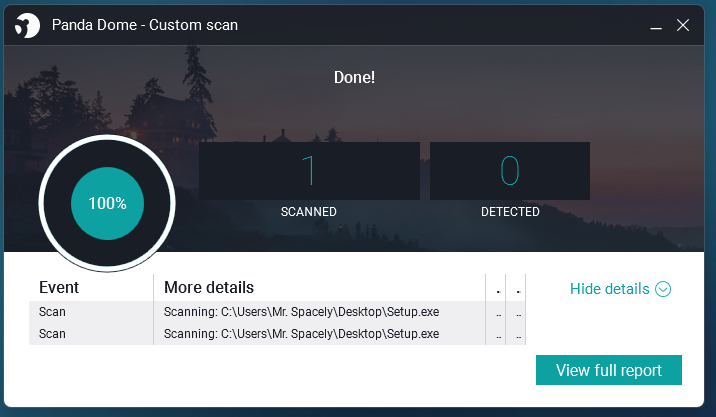
Task: Minimize the Panda Dome scan window
Action: pos(656,26)
